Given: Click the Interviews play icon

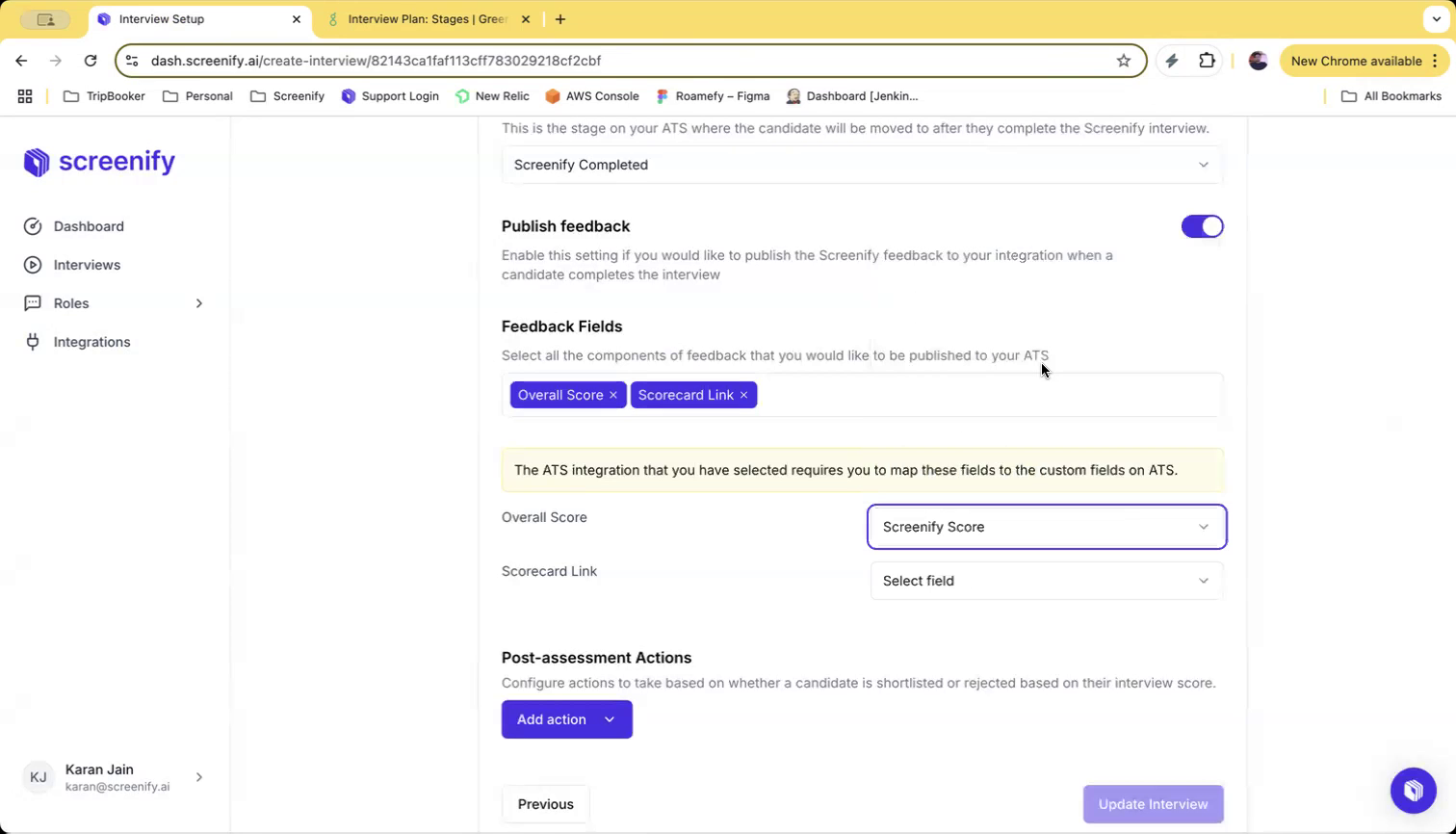Looking at the screenshot, I should pos(33,265).
